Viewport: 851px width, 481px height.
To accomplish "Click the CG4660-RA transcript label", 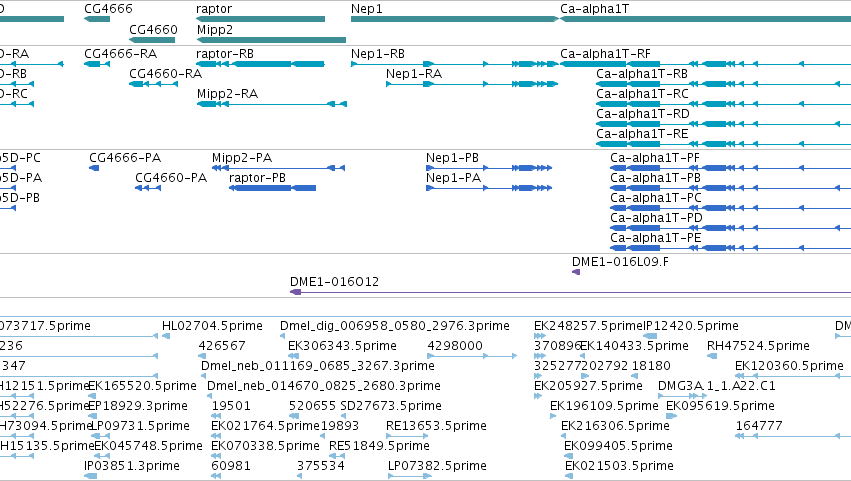I will click(x=166, y=74).
